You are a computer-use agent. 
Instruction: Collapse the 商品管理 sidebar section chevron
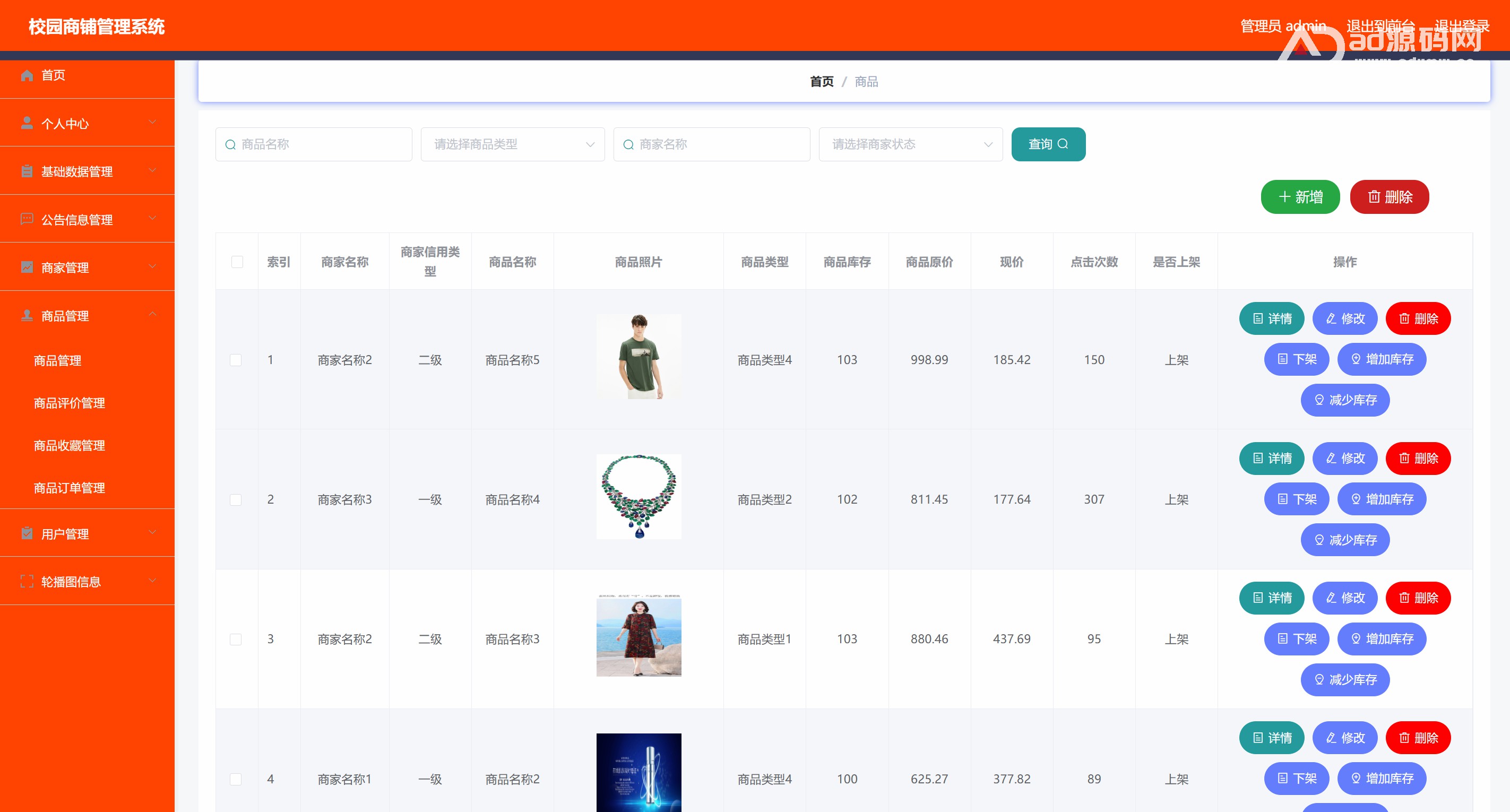pyautogui.click(x=152, y=315)
